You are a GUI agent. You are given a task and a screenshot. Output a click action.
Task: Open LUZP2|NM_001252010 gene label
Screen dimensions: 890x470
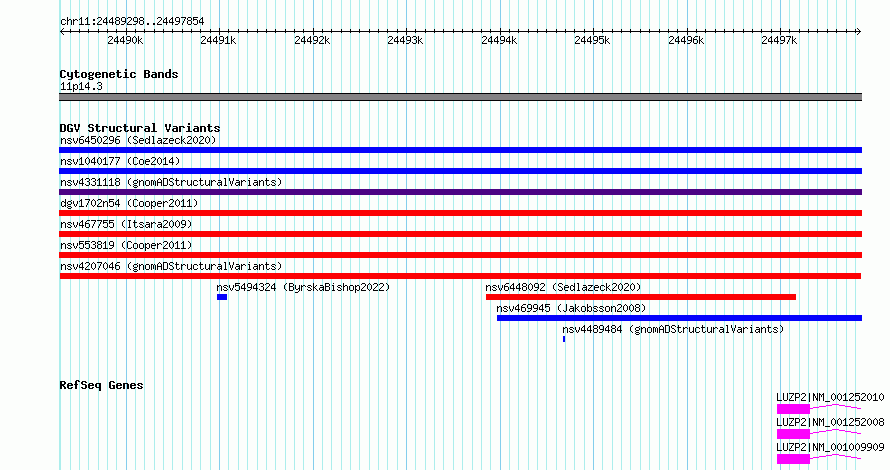tap(830, 397)
